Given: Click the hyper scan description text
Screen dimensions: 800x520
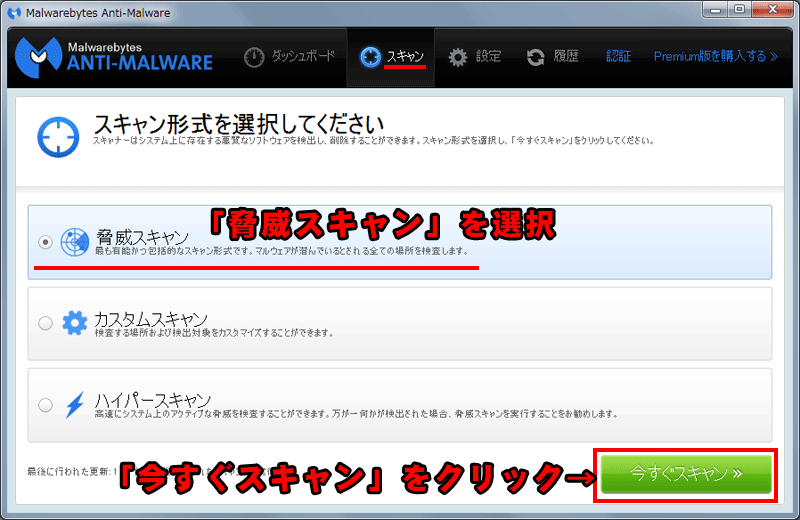Looking at the screenshot, I should [x=356, y=414].
